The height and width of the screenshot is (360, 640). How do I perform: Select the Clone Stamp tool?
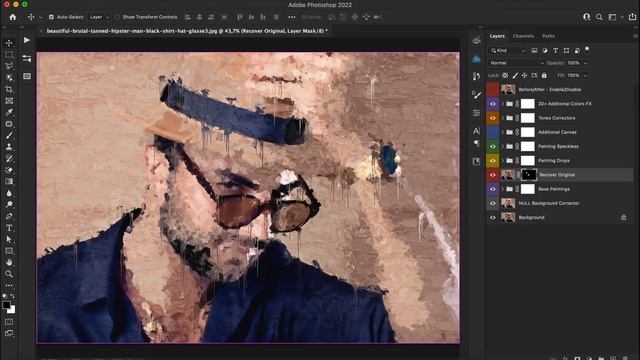point(9,147)
